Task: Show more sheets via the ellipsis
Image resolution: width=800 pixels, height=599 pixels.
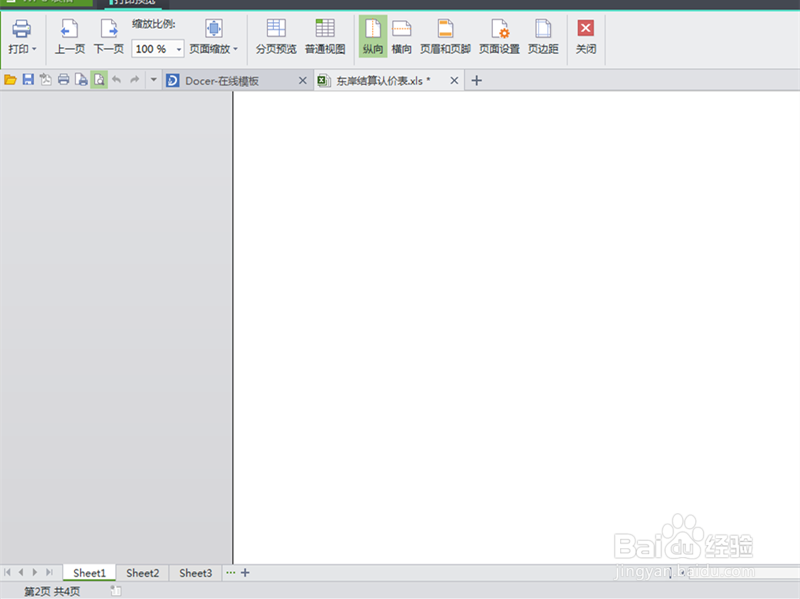Action: 231,572
